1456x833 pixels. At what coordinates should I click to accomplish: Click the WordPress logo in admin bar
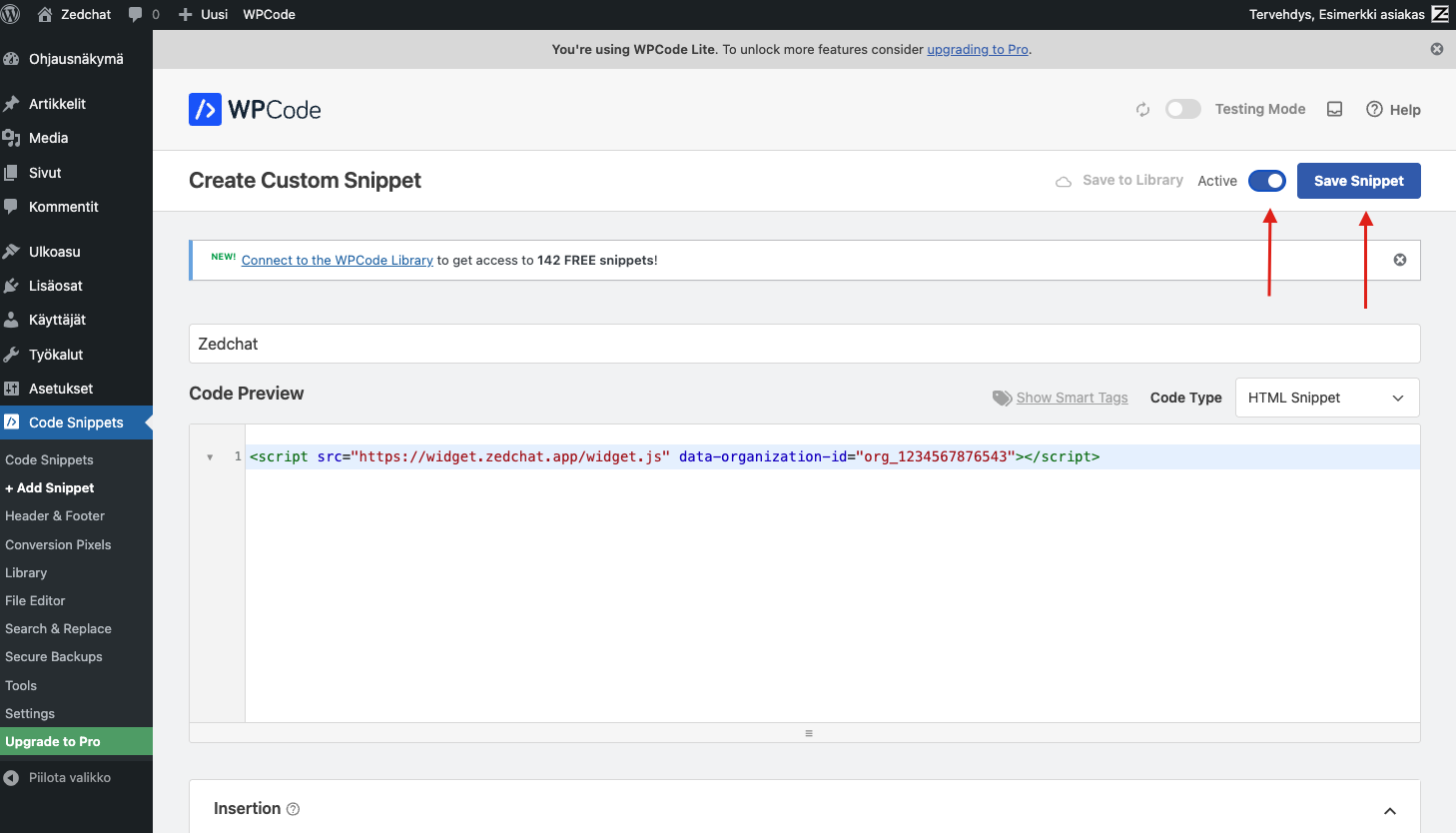click(x=11, y=14)
